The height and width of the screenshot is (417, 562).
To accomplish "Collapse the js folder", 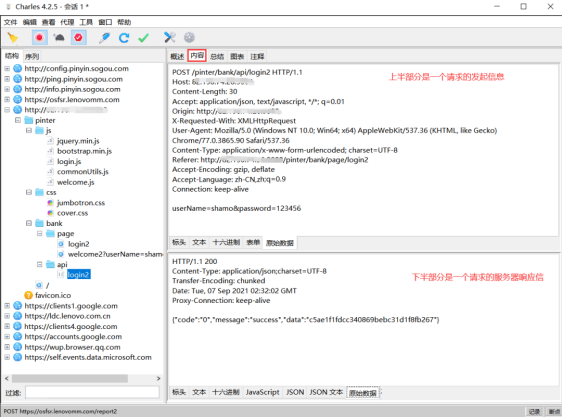I will (x=29, y=130).
